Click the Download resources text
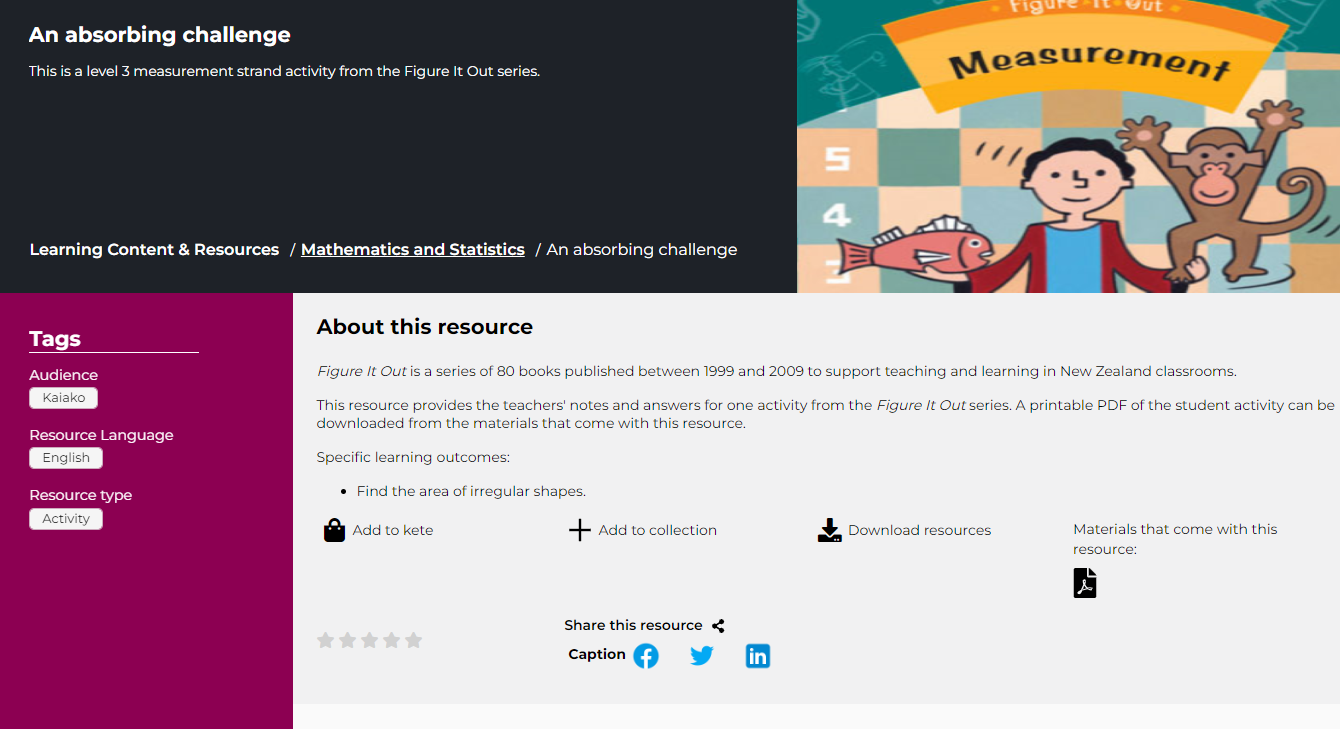The width and height of the screenshot is (1340, 729). point(919,530)
